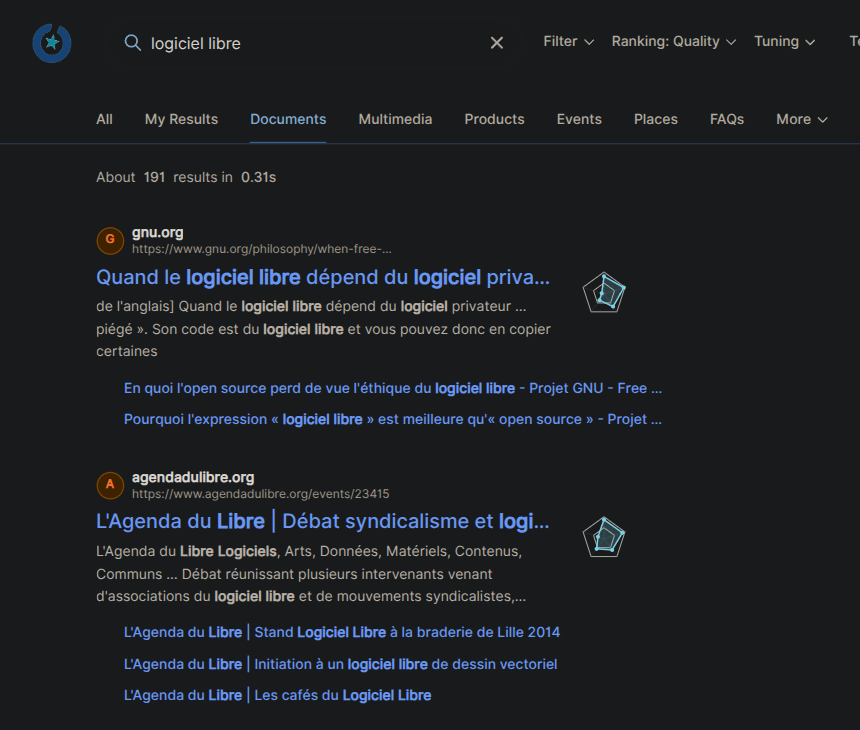This screenshot has height=730, width=860.
Task: Open 'Pourquoi l'expression « logiciel libre »' sublink
Action: [393, 419]
